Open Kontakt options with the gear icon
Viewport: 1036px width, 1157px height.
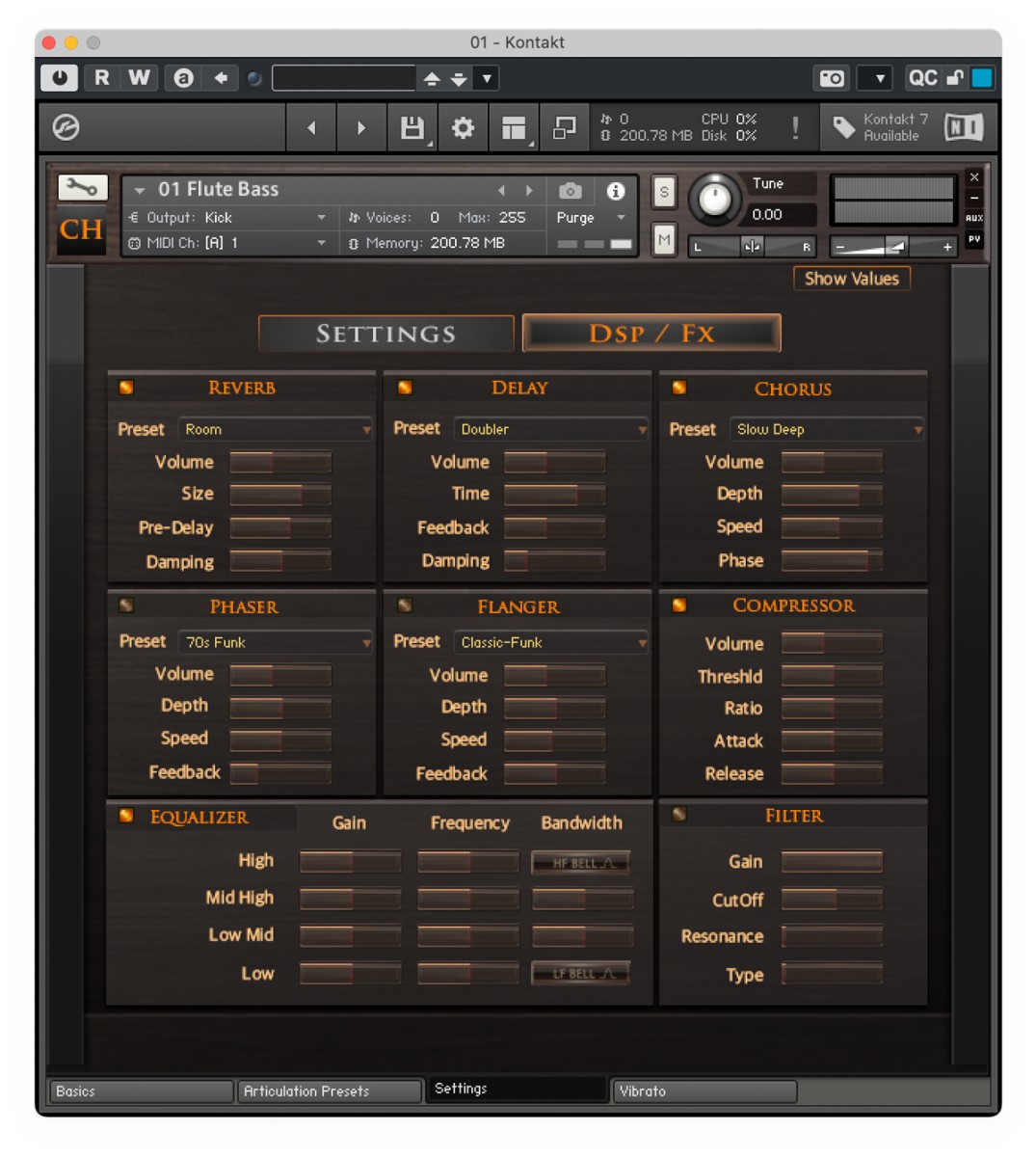coord(462,127)
